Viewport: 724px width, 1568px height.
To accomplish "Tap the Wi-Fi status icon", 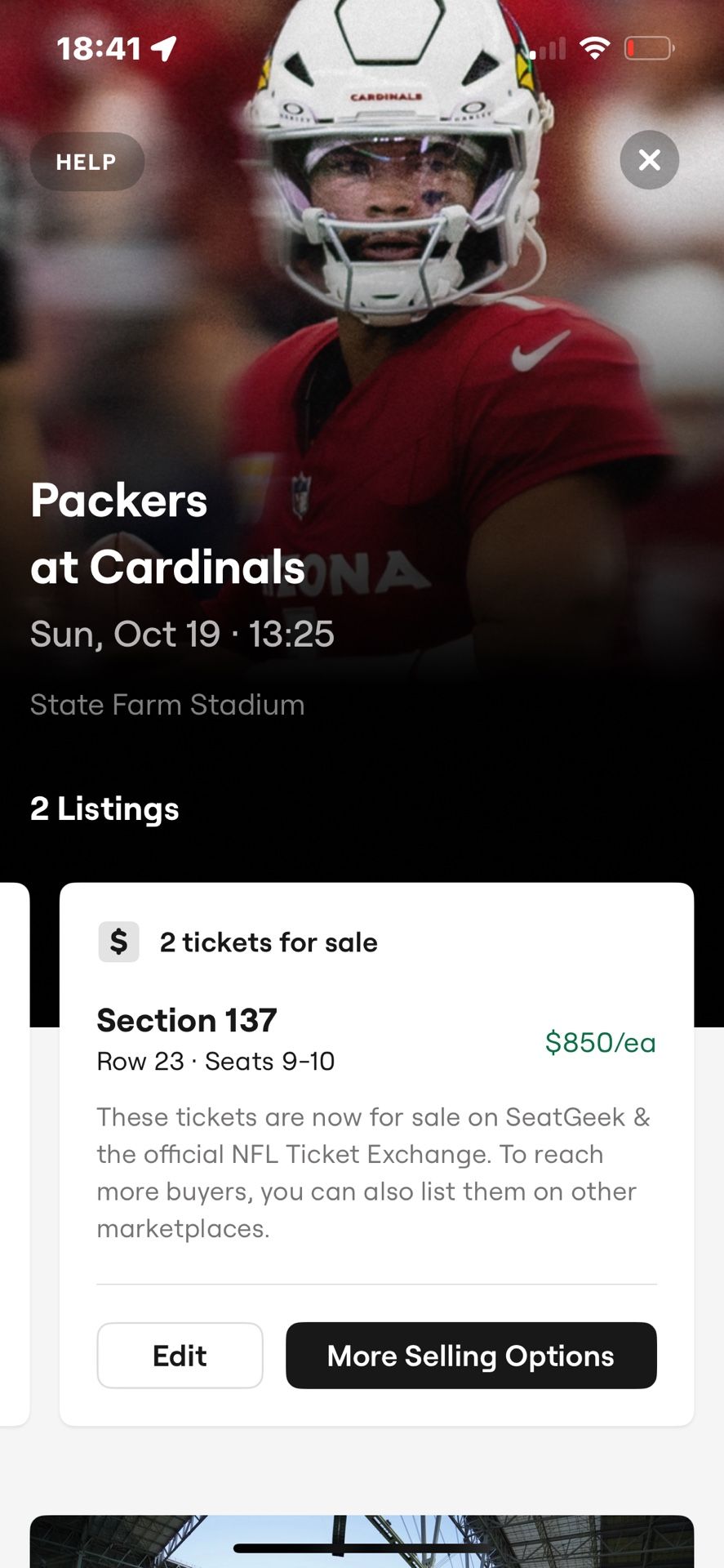I will [595, 48].
